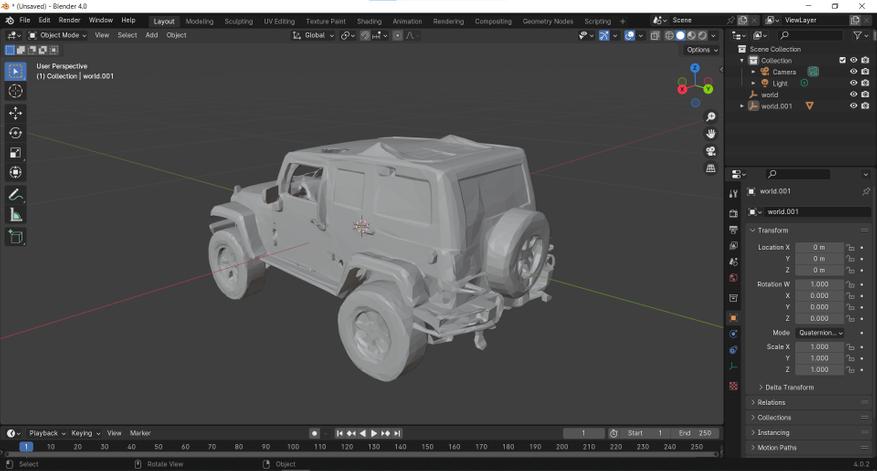The height and width of the screenshot is (471, 877).
Task: Hide the Camera object in the outliner
Action: (x=853, y=72)
